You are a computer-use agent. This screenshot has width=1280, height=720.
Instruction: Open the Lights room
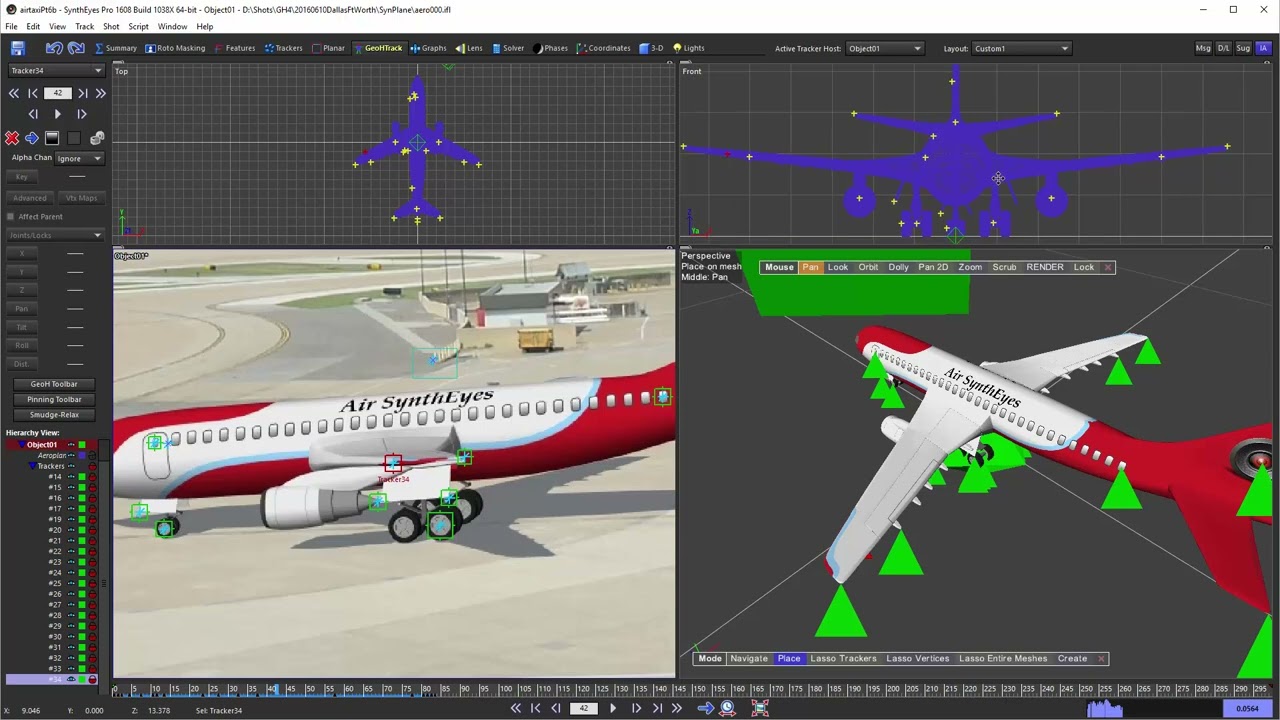pos(688,48)
